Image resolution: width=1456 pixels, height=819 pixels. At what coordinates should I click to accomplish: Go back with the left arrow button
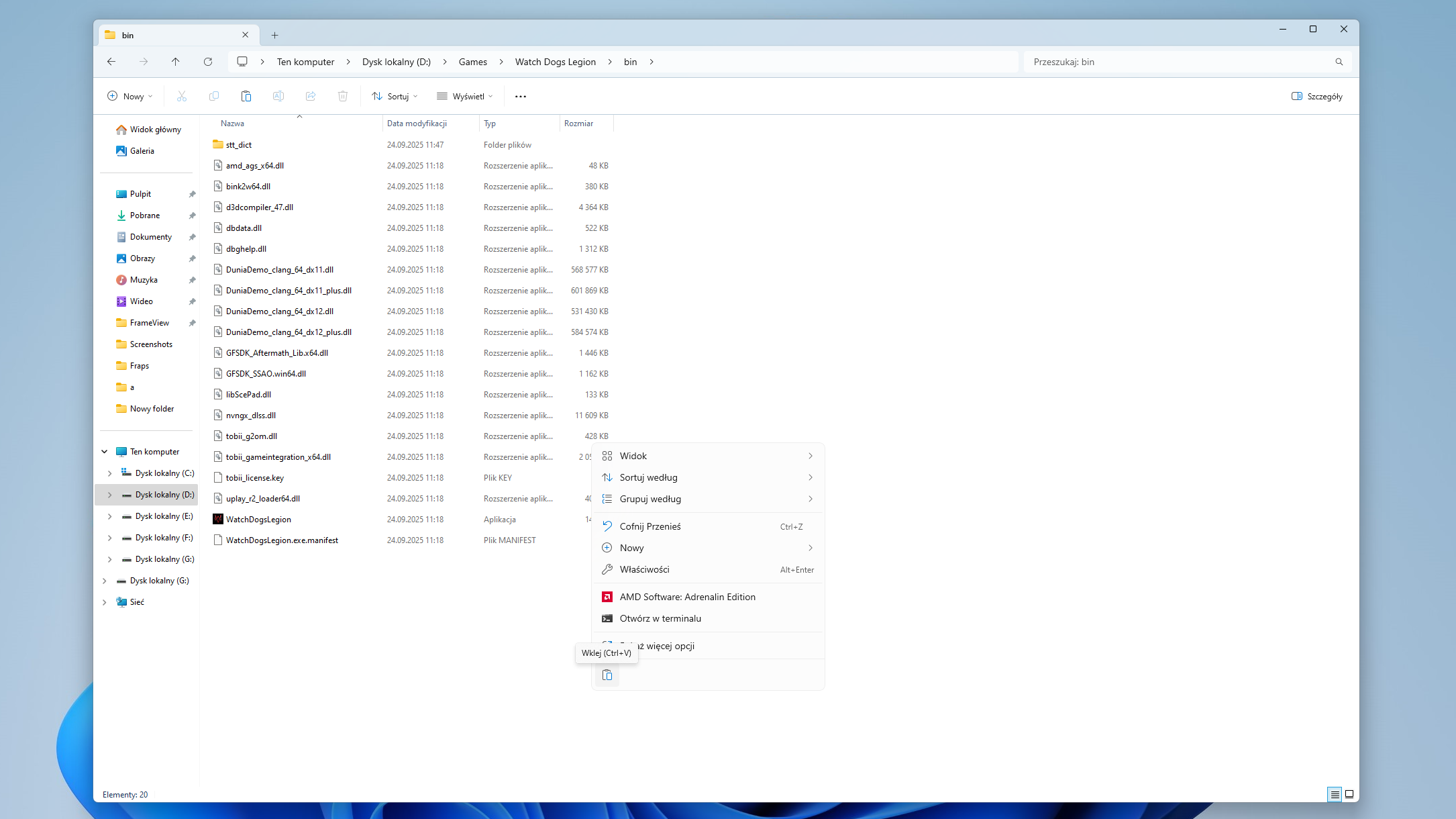tap(111, 62)
